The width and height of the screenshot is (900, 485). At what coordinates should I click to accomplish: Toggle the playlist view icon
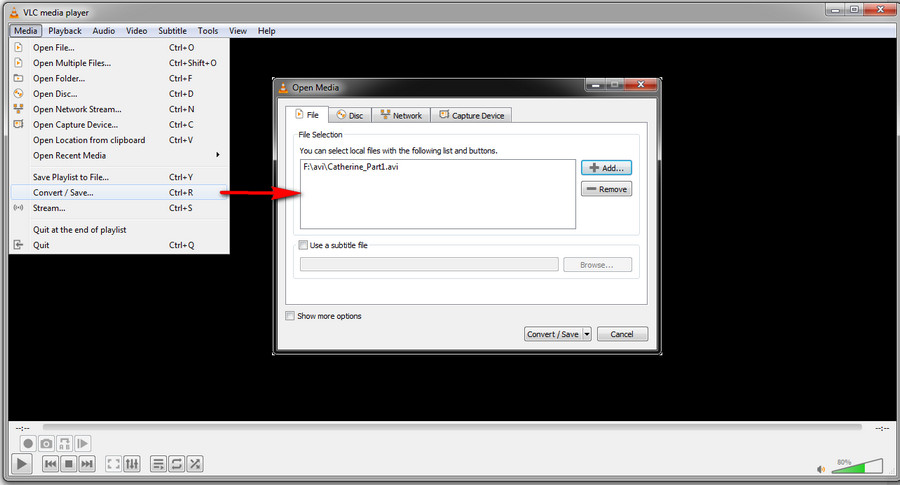pyautogui.click(x=158, y=464)
